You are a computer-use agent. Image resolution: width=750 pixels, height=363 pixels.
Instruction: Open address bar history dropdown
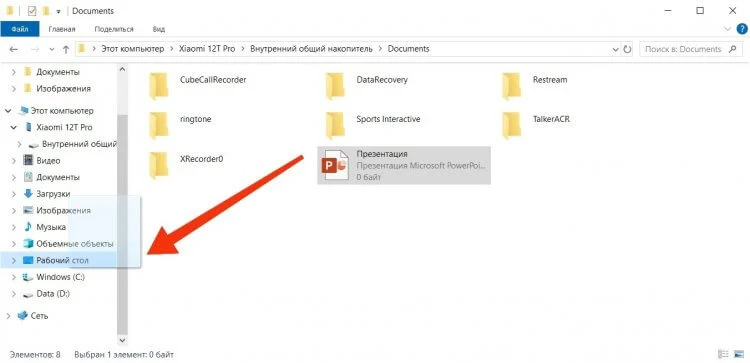pyautogui.click(x=616, y=49)
